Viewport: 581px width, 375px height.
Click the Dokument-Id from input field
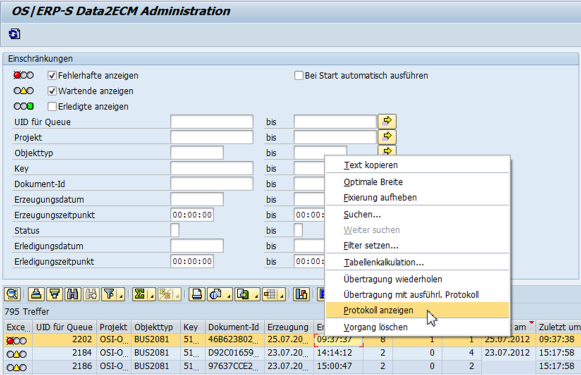(x=212, y=184)
